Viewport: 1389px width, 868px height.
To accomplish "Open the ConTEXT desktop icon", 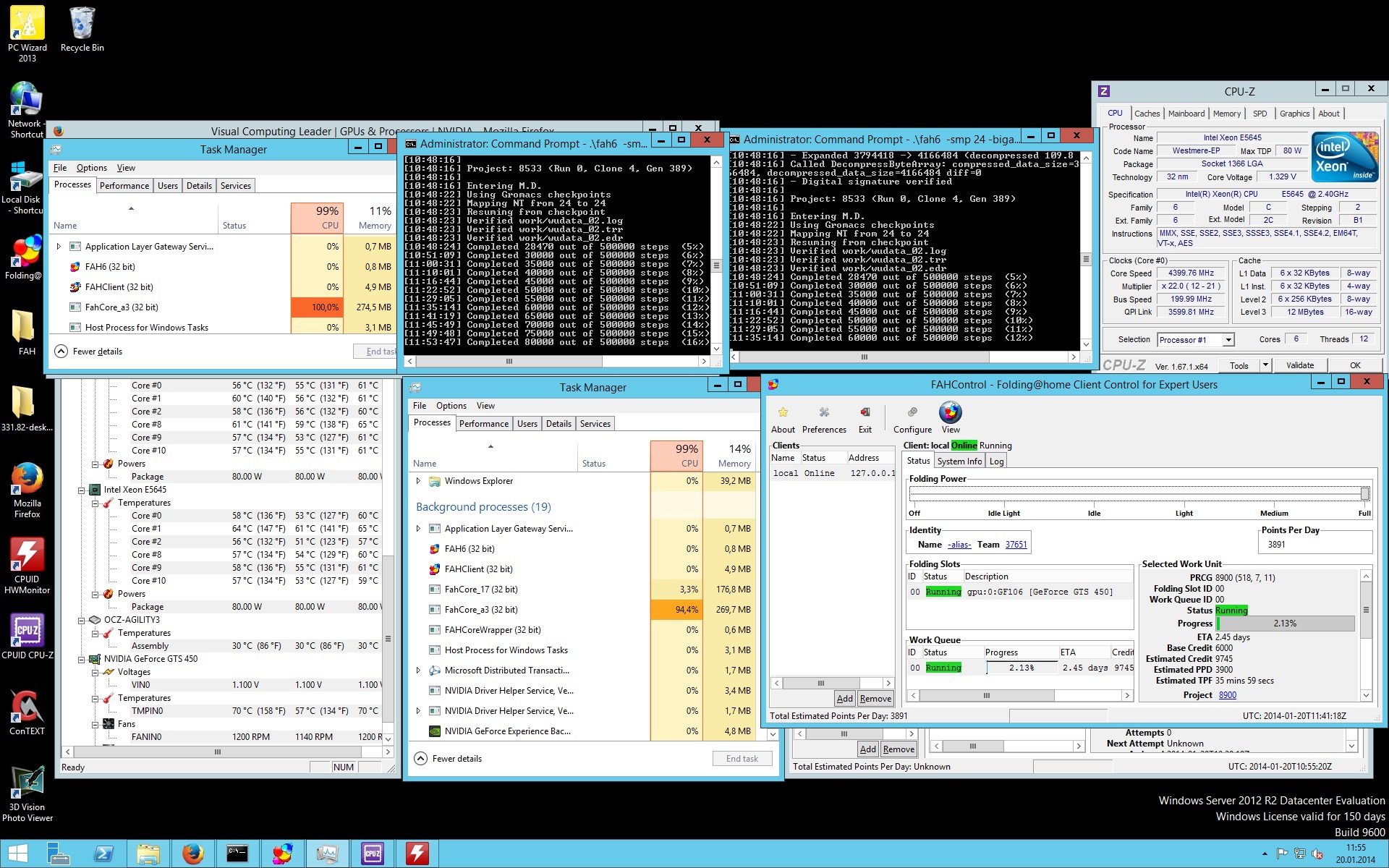I will [x=27, y=712].
